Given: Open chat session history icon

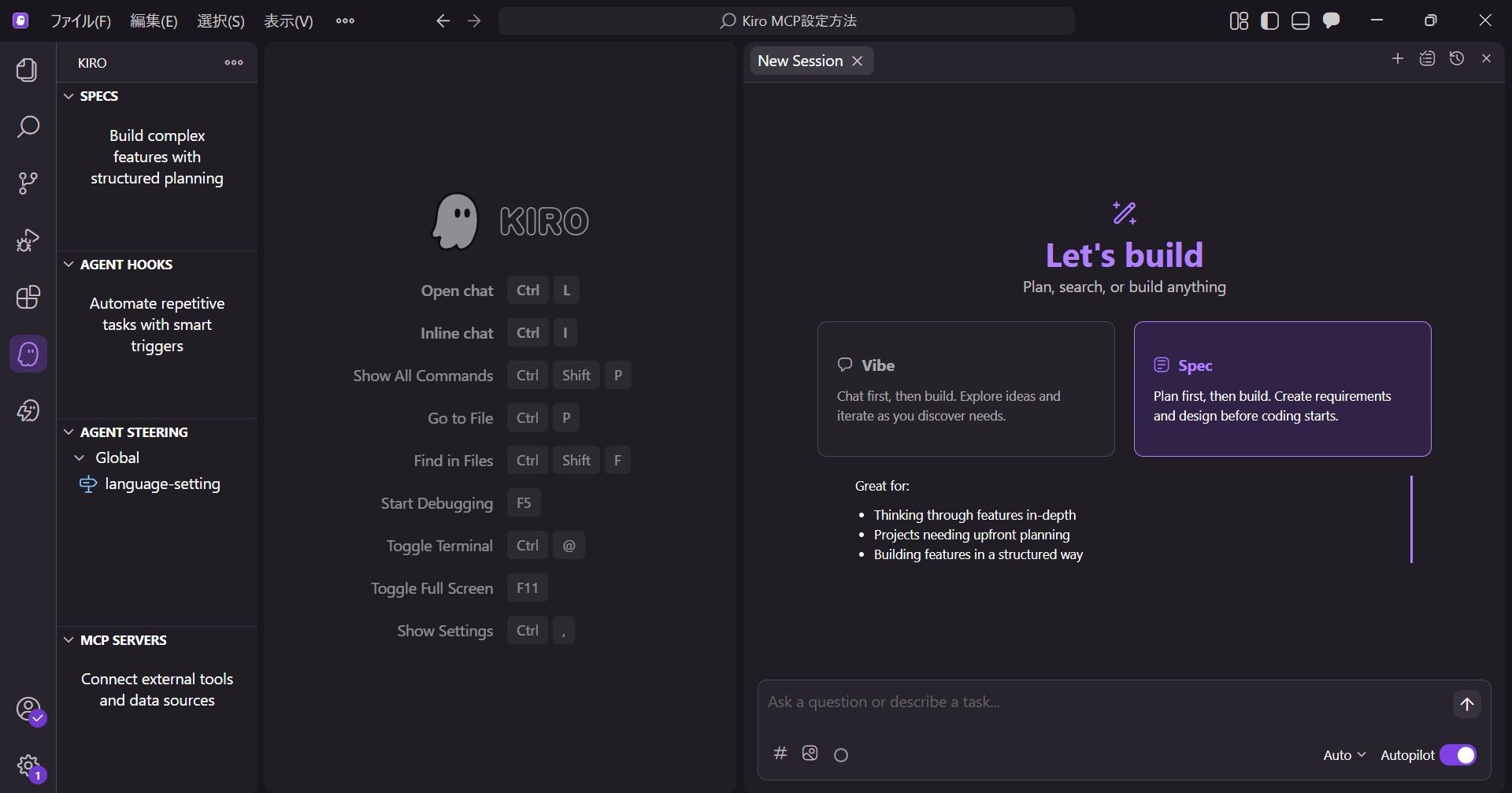Looking at the screenshot, I should pos(1456,59).
